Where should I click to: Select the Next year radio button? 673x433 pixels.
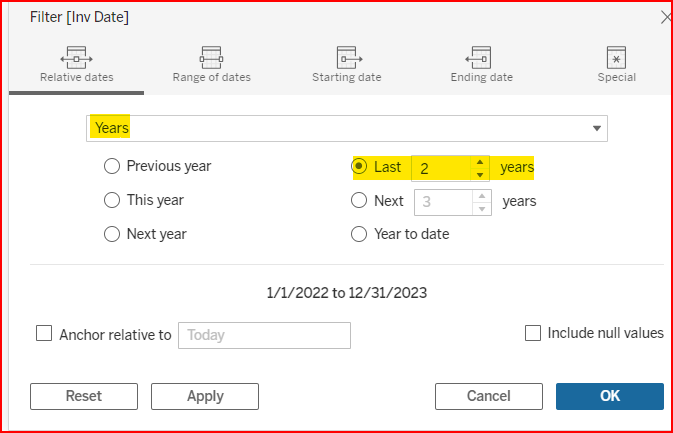(113, 234)
